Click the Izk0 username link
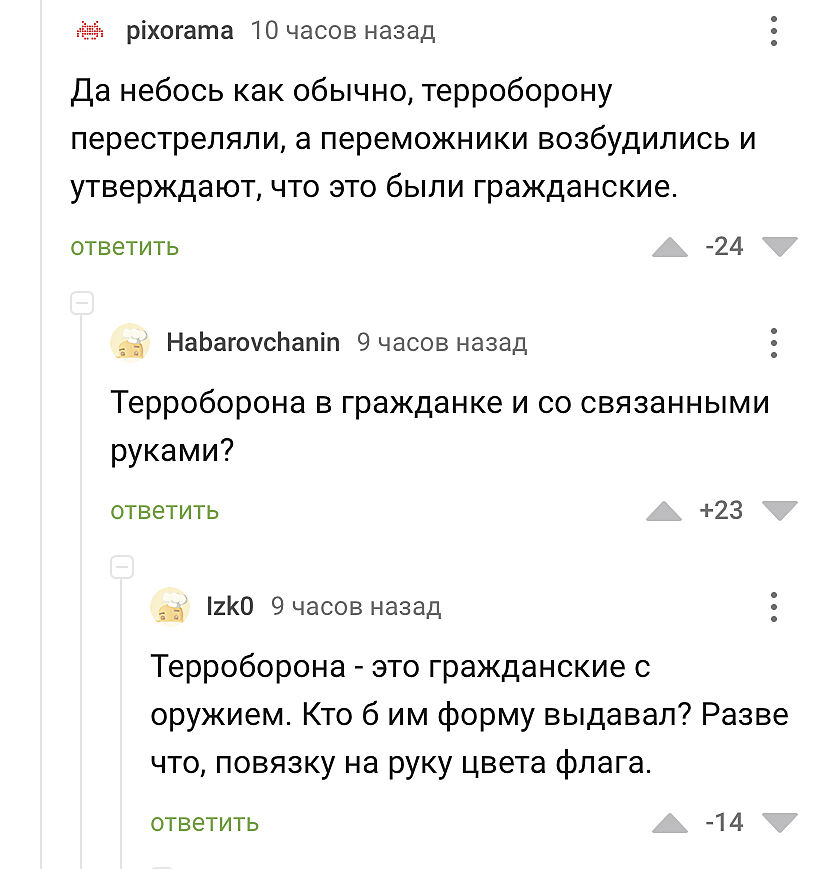This screenshot has height=869, width=828. [x=230, y=606]
